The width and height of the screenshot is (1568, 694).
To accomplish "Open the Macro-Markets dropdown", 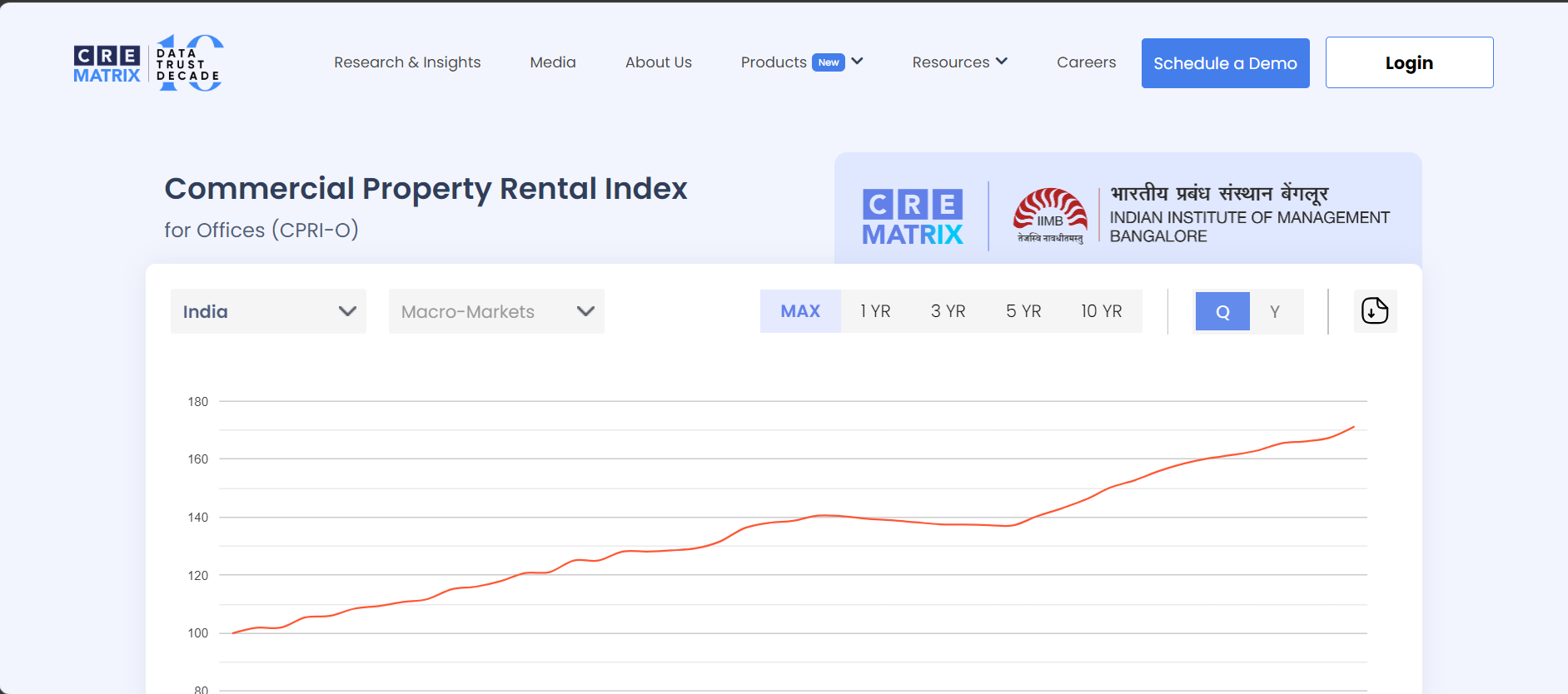I will click(x=496, y=311).
